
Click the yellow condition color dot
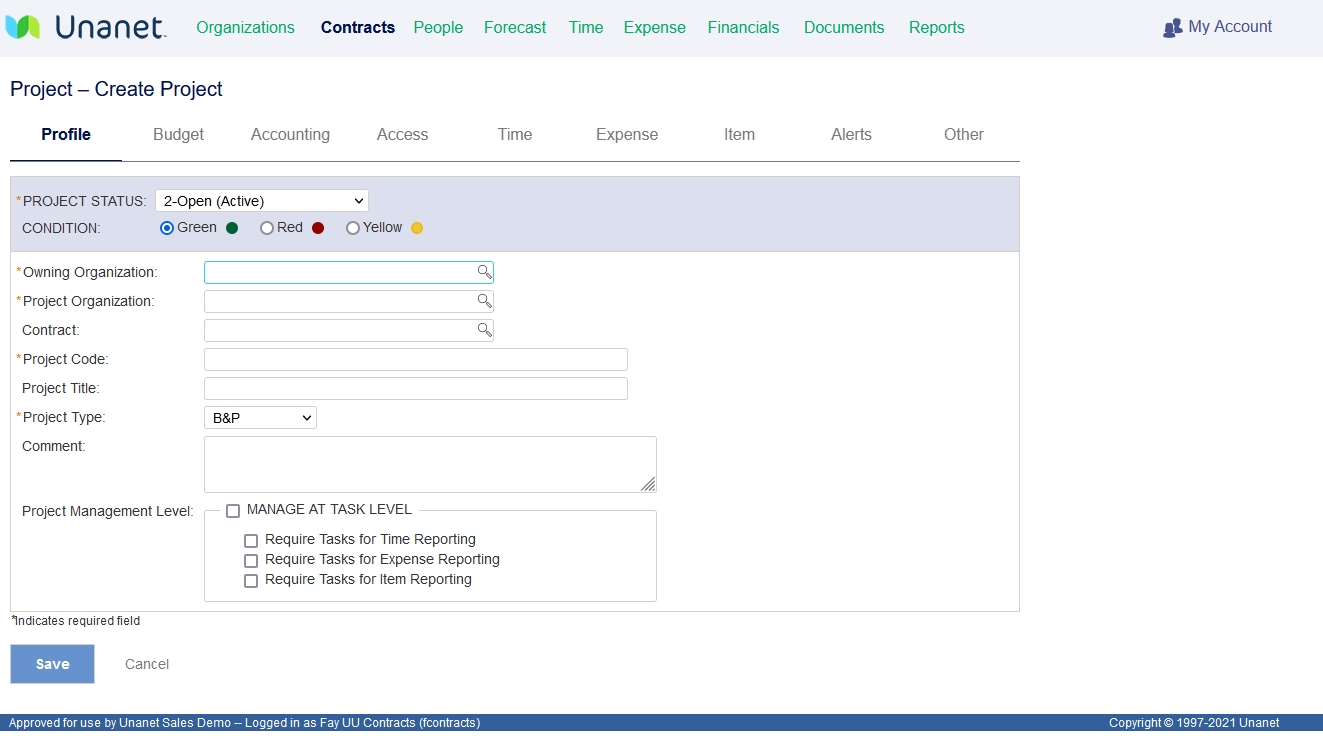pyautogui.click(x=417, y=227)
